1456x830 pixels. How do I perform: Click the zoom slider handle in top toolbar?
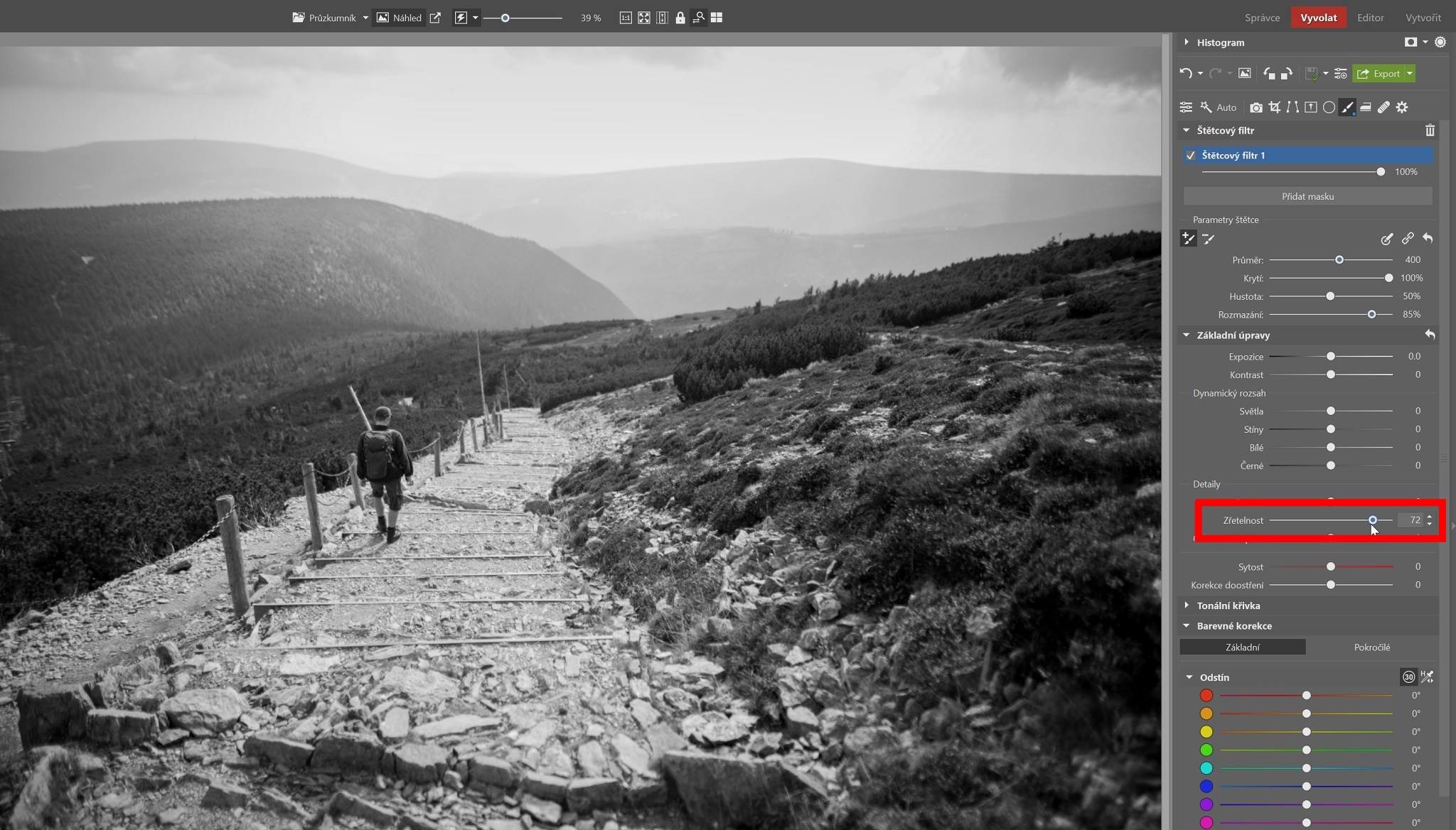505,18
